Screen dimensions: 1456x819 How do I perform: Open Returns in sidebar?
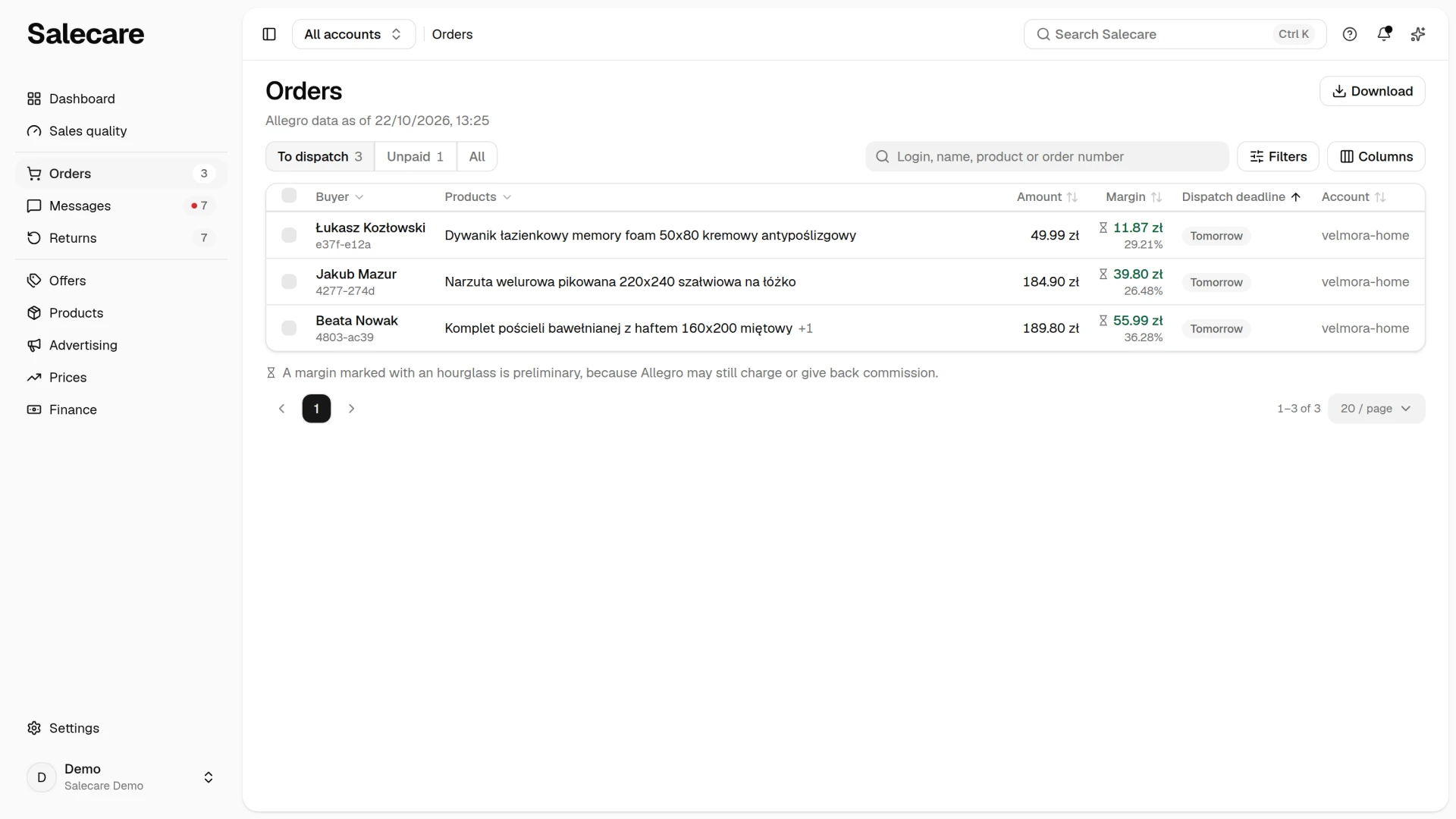pyautogui.click(x=121, y=238)
